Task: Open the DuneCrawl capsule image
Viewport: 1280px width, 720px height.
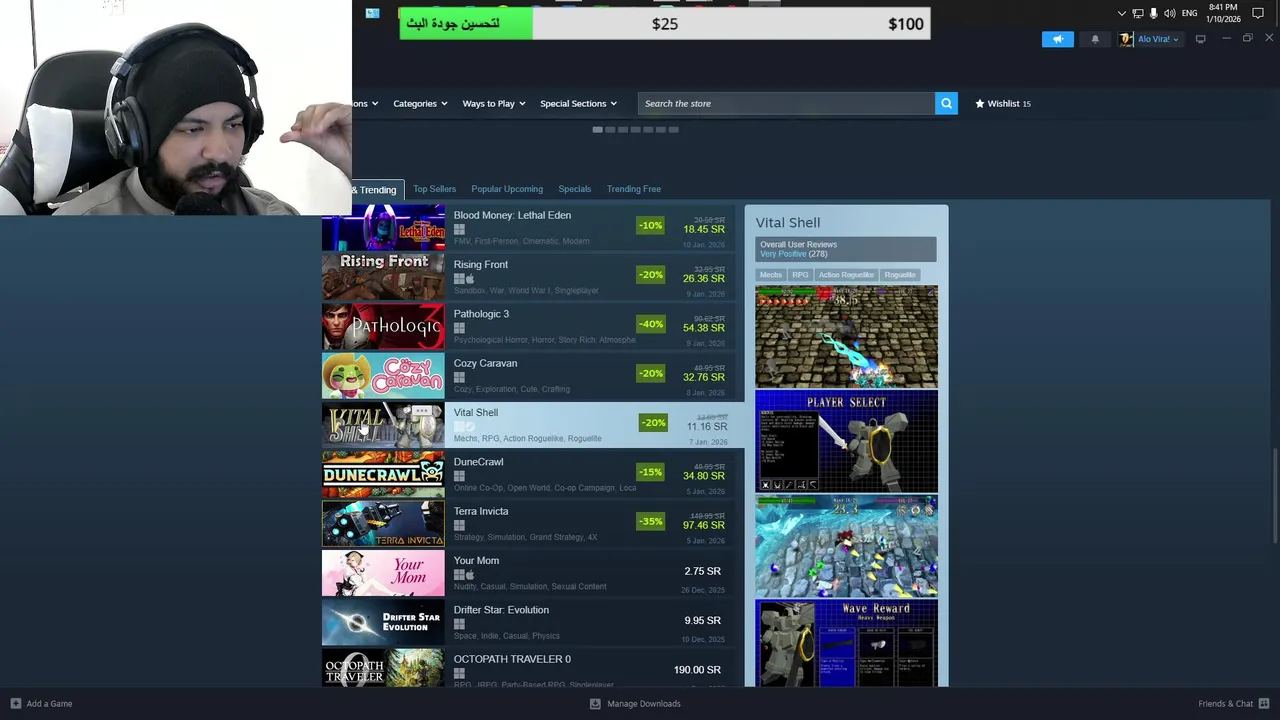Action: click(x=383, y=474)
